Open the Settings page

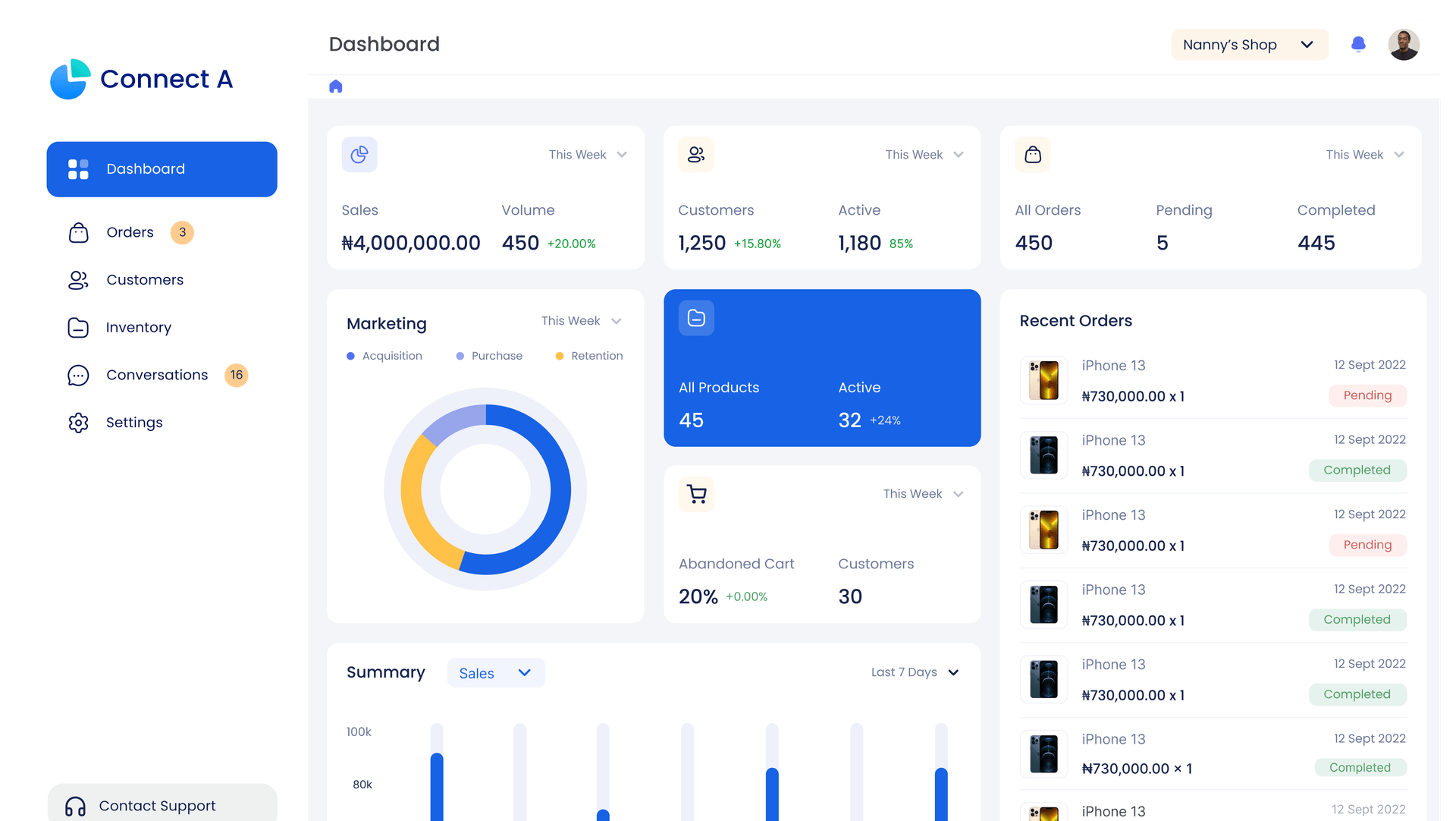pyautogui.click(x=134, y=422)
